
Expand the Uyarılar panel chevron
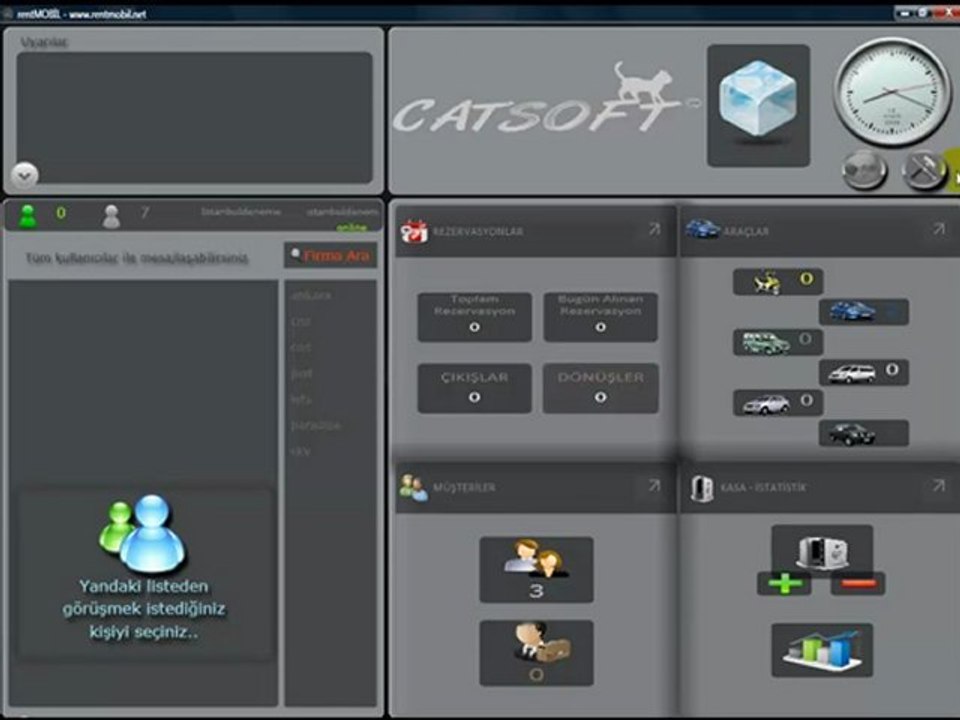pos(24,176)
